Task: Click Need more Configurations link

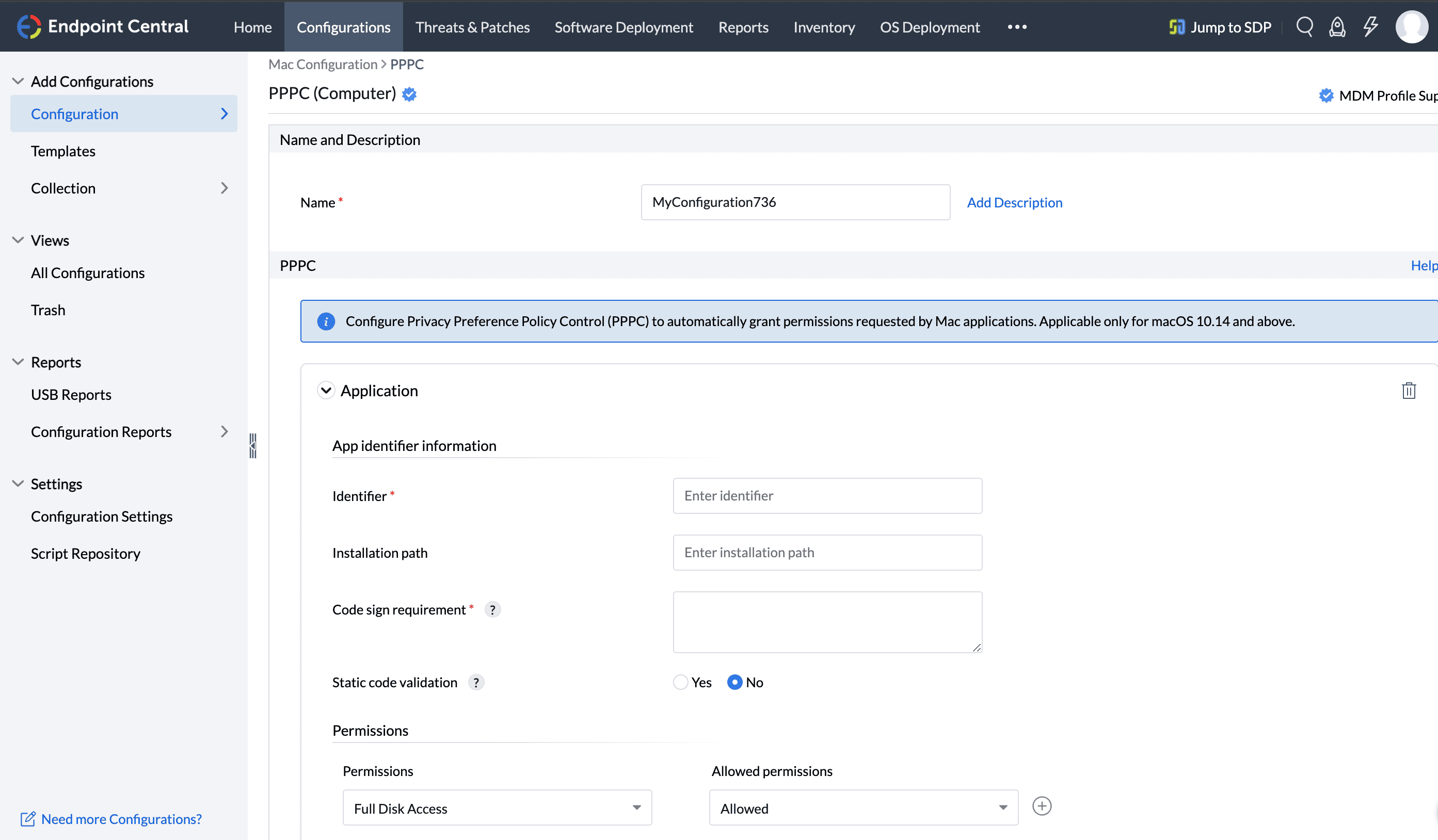Action: click(121, 819)
